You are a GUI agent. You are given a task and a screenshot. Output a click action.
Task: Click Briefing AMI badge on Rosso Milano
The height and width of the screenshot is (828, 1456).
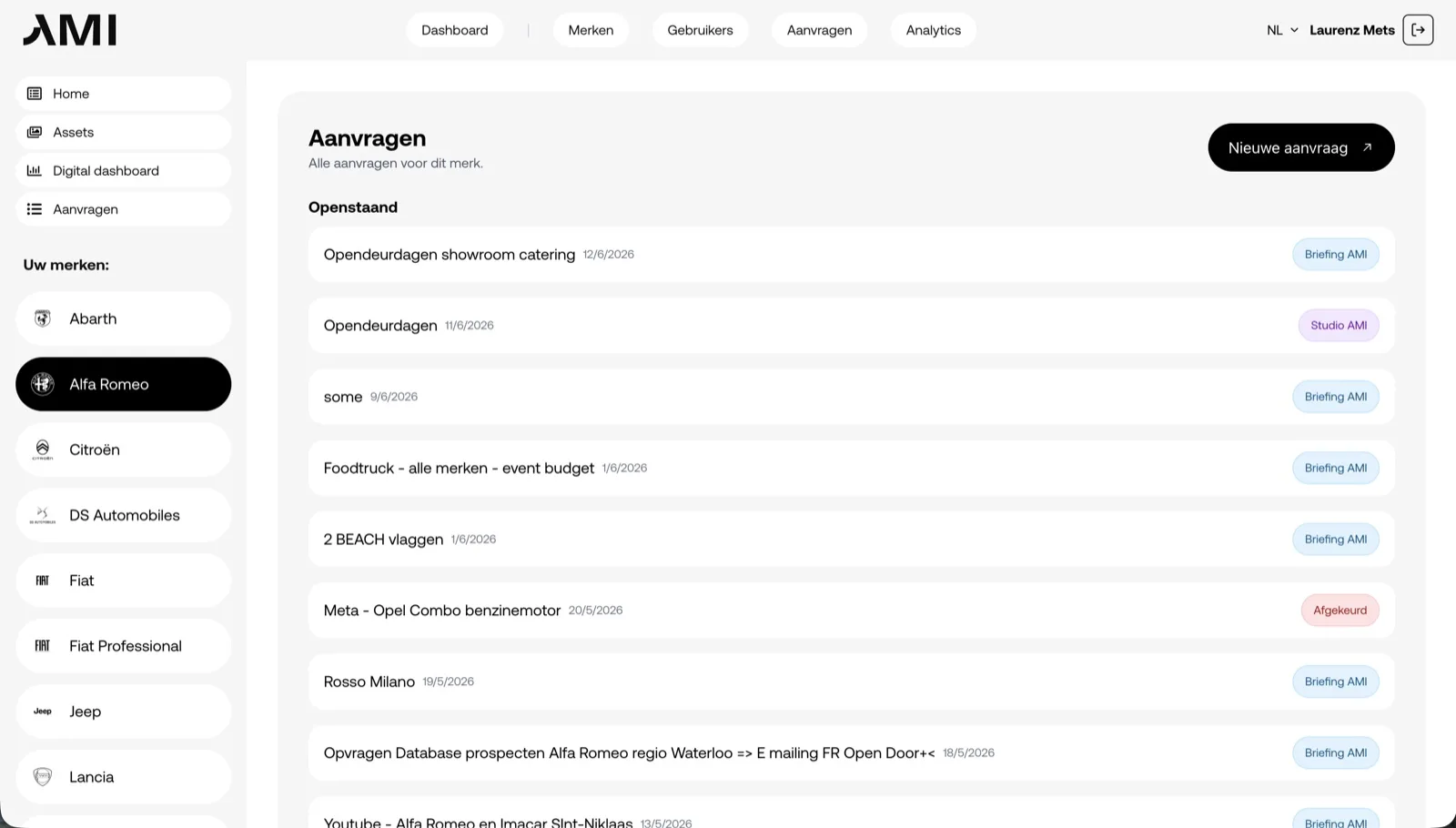[1336, 682]
